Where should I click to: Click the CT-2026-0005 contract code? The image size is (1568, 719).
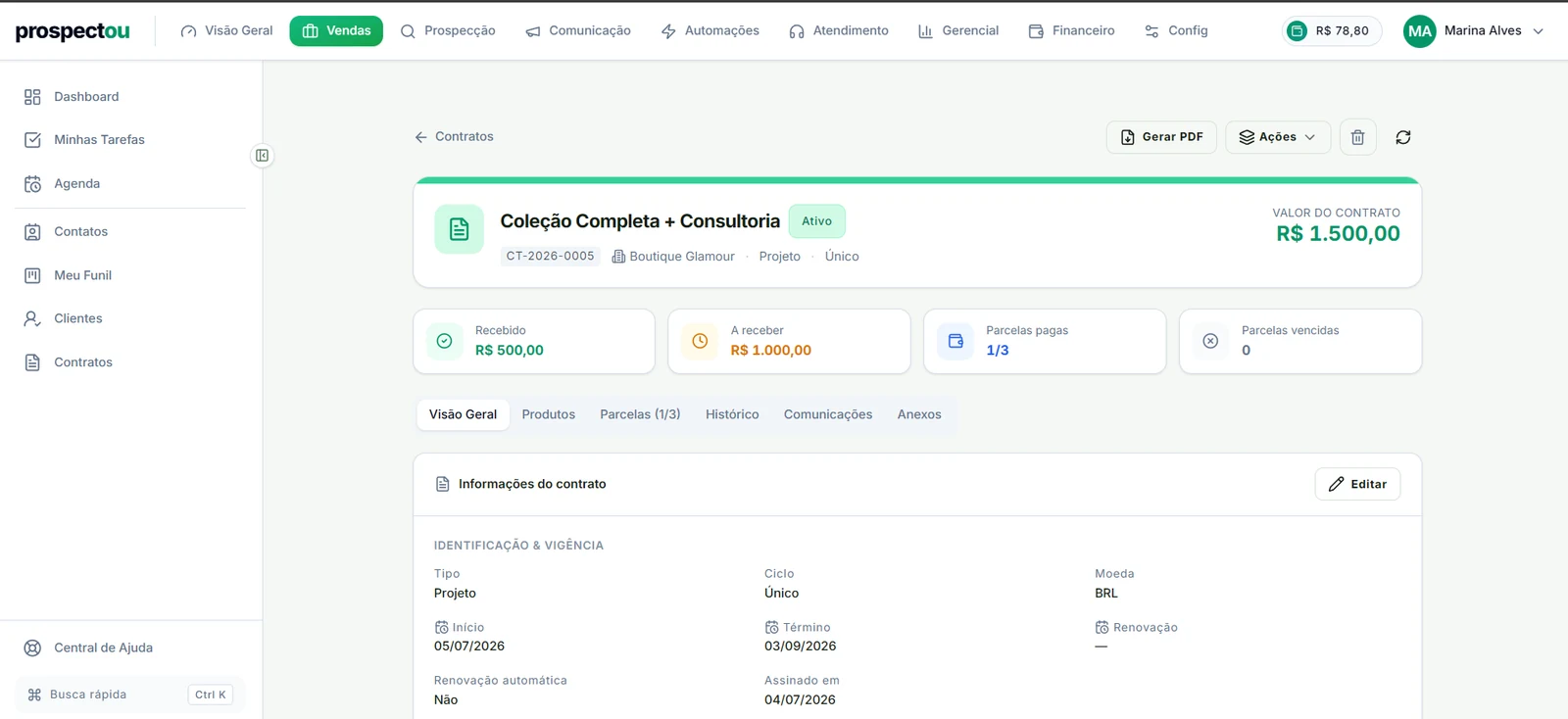tap(550, 256)
